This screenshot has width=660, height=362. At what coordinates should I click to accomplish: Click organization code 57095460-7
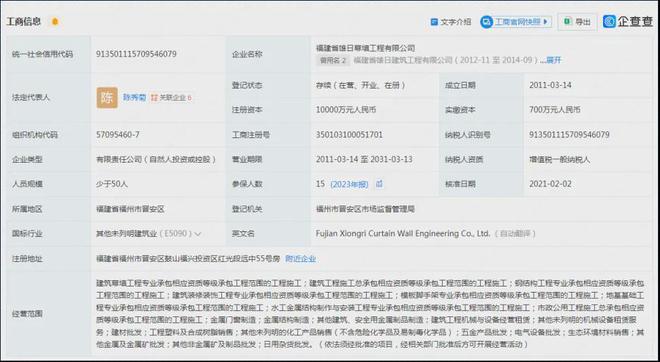coord(118,135)
